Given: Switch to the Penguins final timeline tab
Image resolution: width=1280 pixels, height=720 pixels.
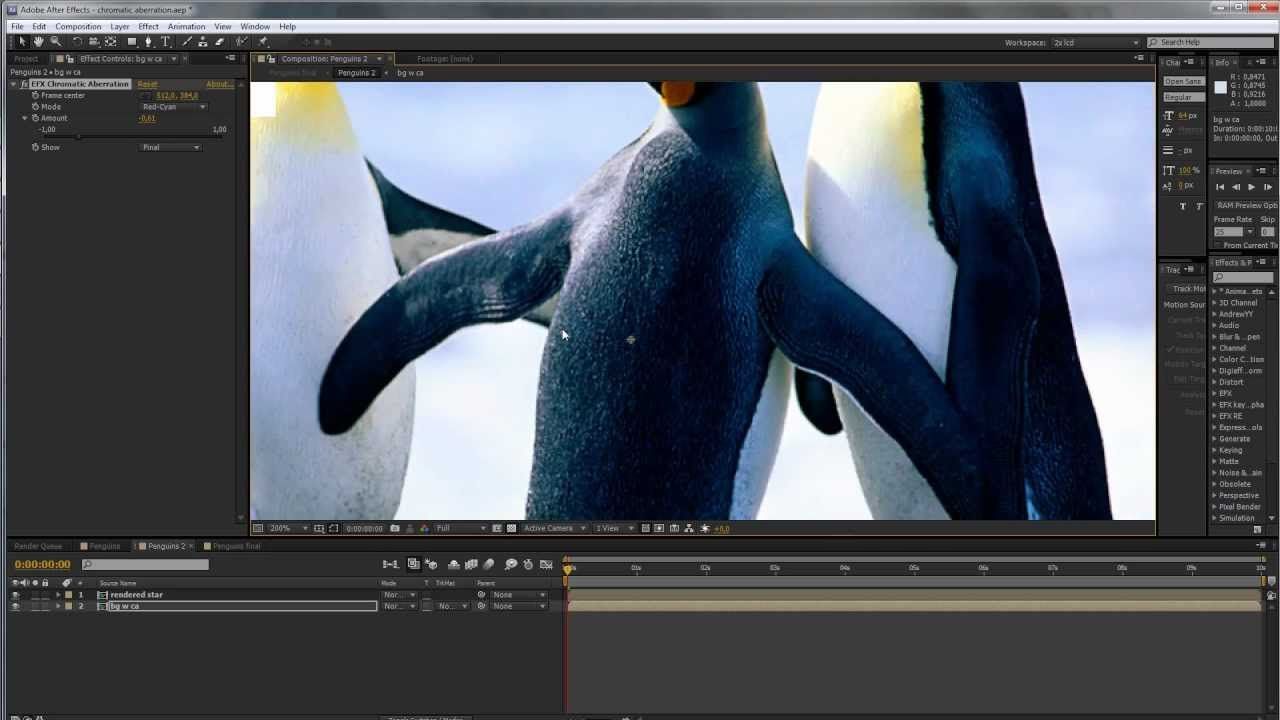Looking at the screenshot, I should pyautogui.click(x=236, y=546).
